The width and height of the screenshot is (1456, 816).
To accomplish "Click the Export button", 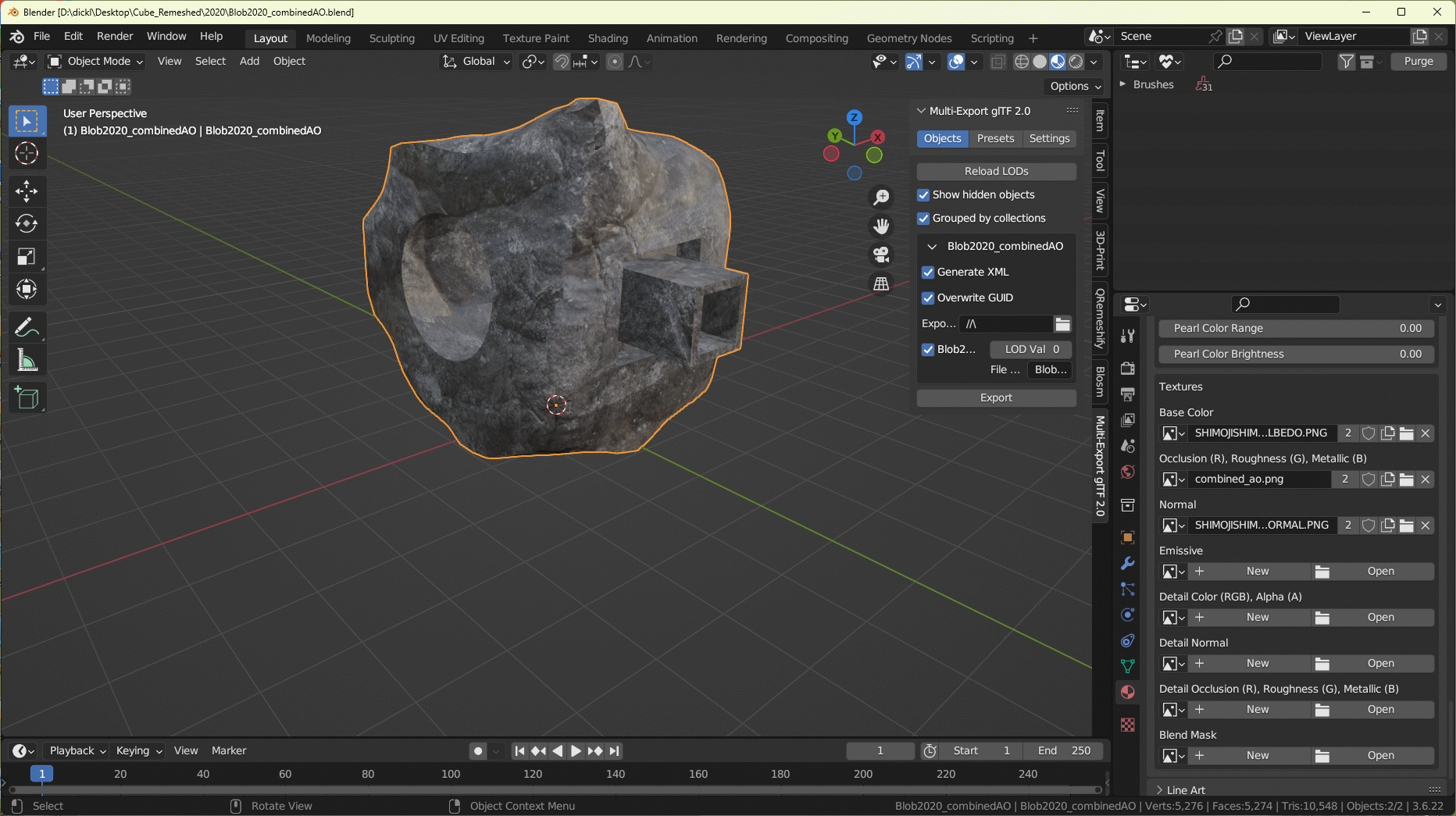I will (996, 397).
